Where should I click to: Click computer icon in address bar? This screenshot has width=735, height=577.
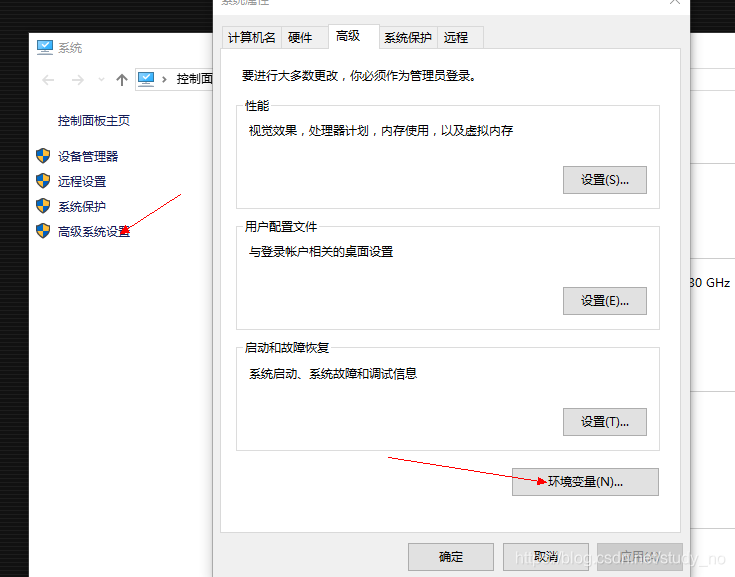pyautogui.click(x=146, y=79)
